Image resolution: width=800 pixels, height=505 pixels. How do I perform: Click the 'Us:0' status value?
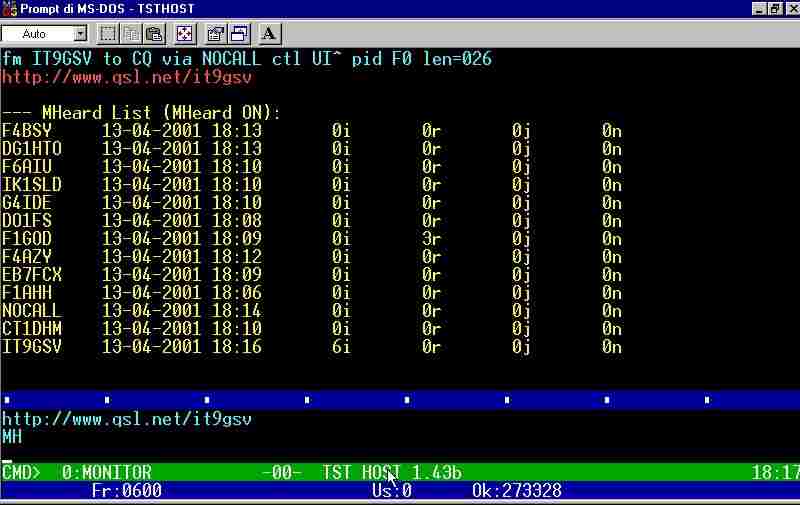pos(392,491)
